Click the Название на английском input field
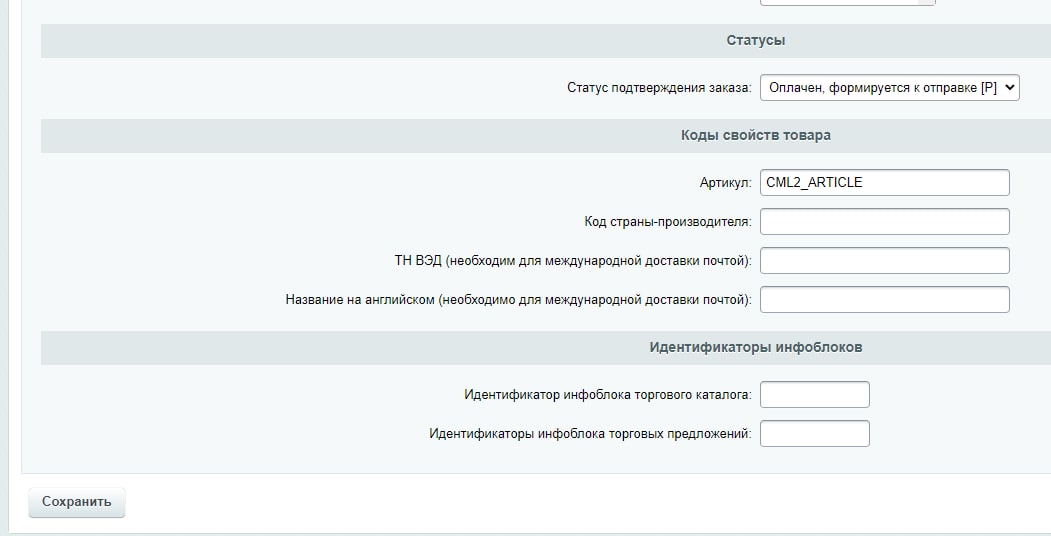The height and width of the screenshot is (536, 1051). click(x=885, y=299)
